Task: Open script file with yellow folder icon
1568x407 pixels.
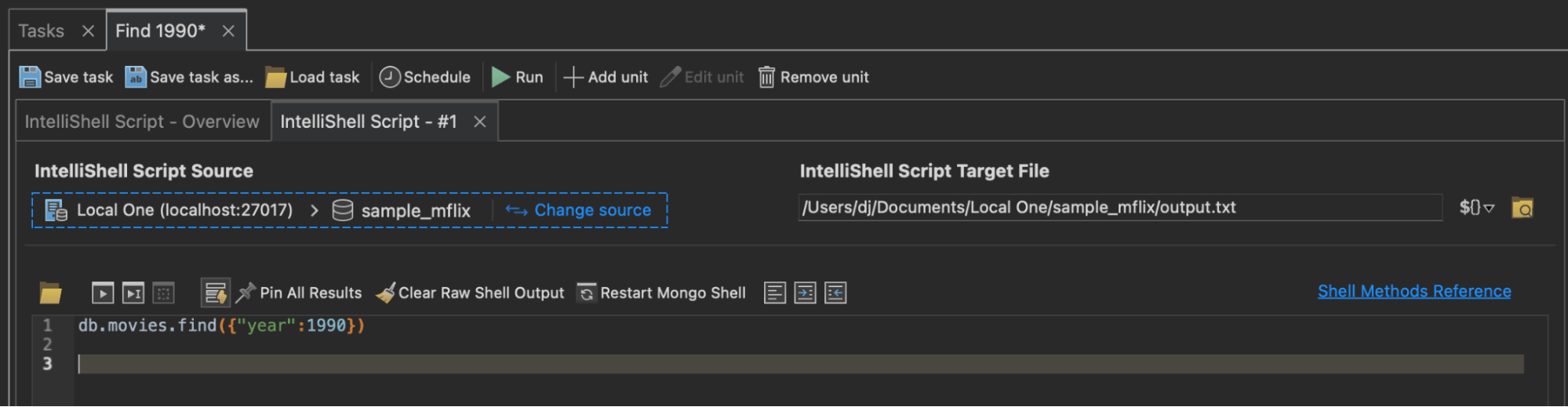Action: pos(51,293)
